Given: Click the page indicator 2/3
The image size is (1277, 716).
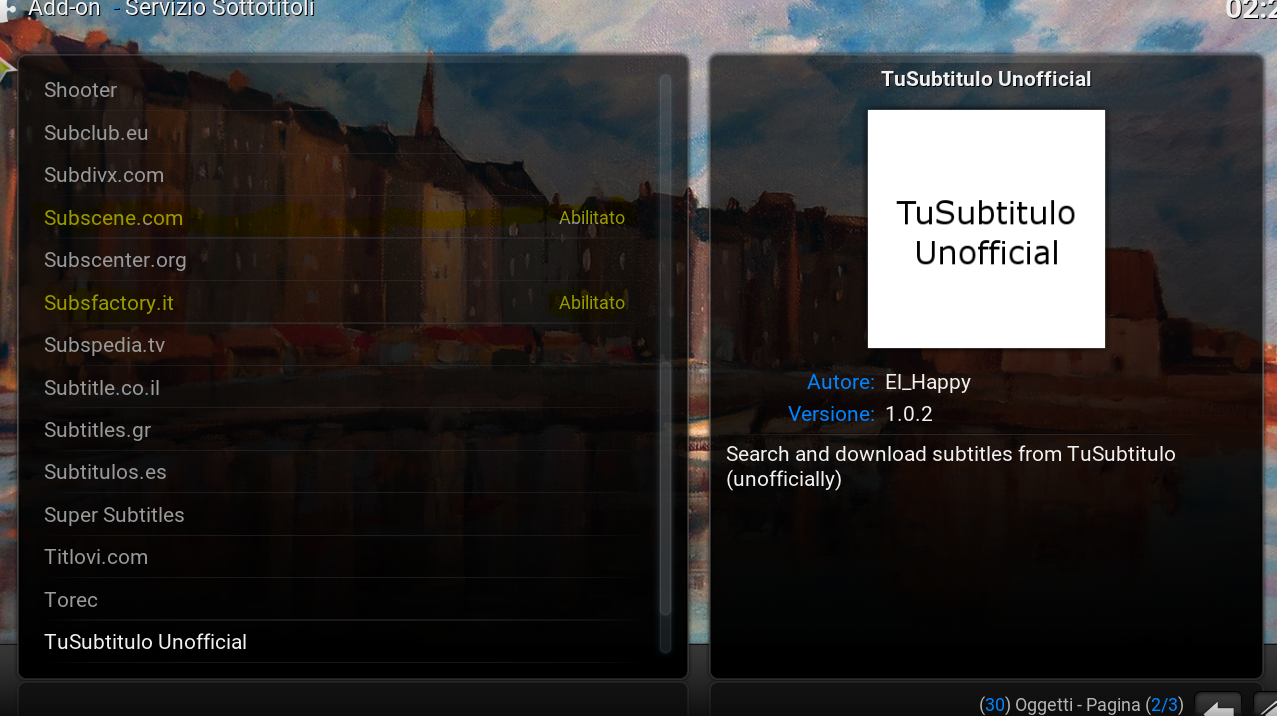Looking at the screenshot, I should 1164,705.
